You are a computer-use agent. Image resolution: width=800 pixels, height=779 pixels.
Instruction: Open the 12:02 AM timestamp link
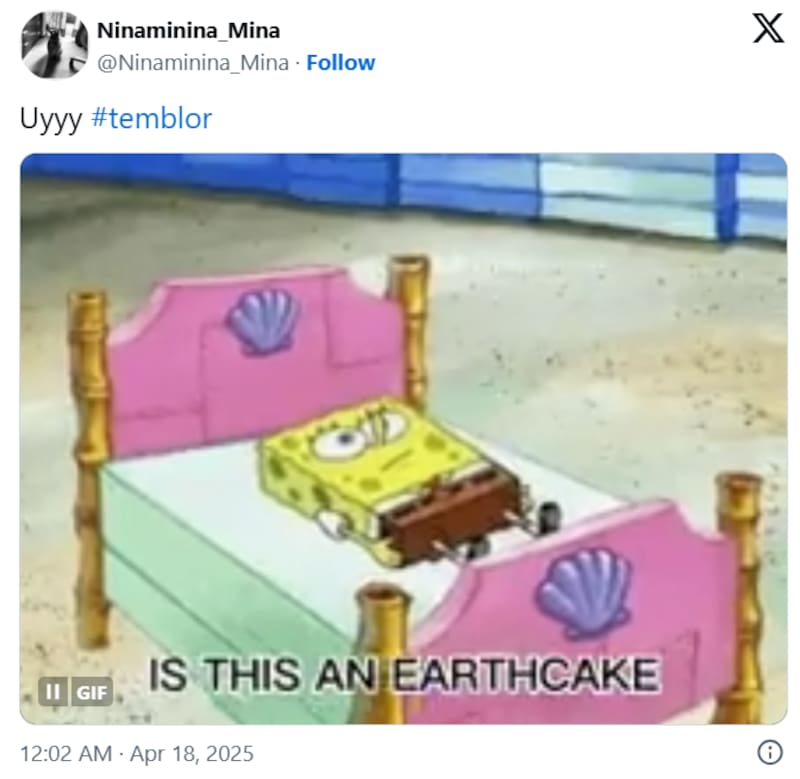(x=66, y=753)
